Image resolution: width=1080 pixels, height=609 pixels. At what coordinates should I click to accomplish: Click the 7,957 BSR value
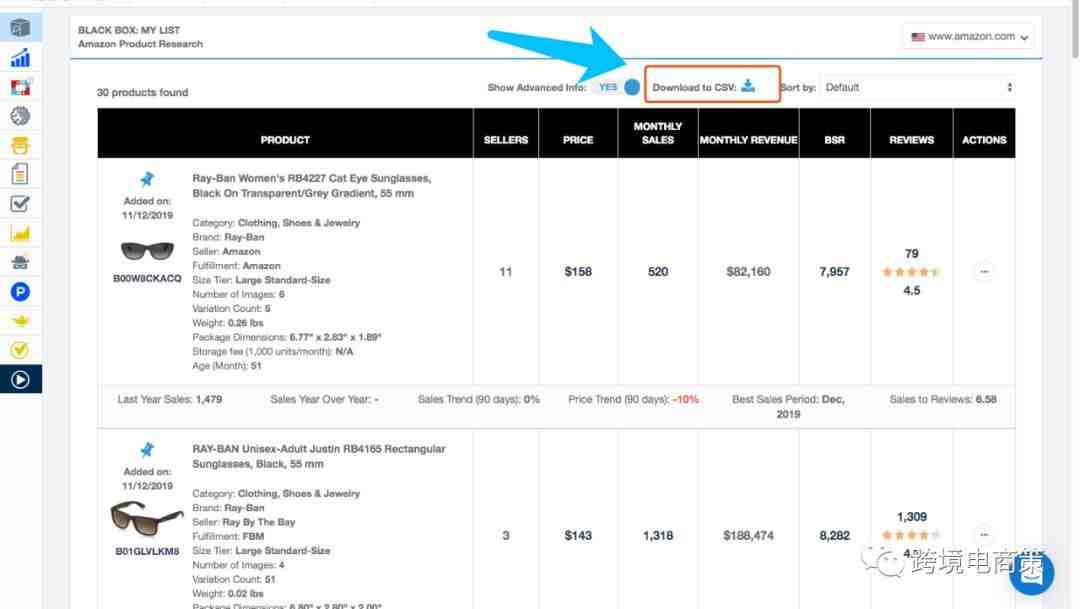(x=834, y=271)
